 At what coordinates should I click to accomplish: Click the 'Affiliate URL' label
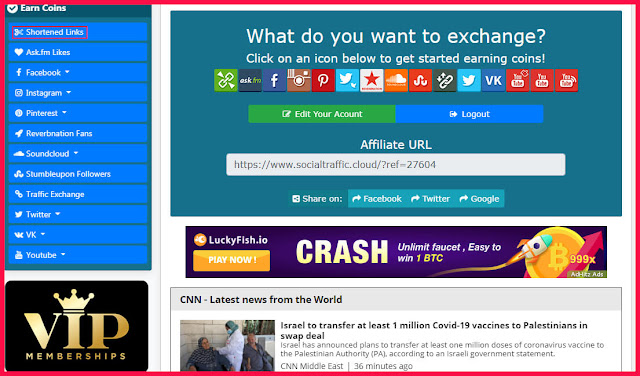pyautogui.click(x=396, y=145)
